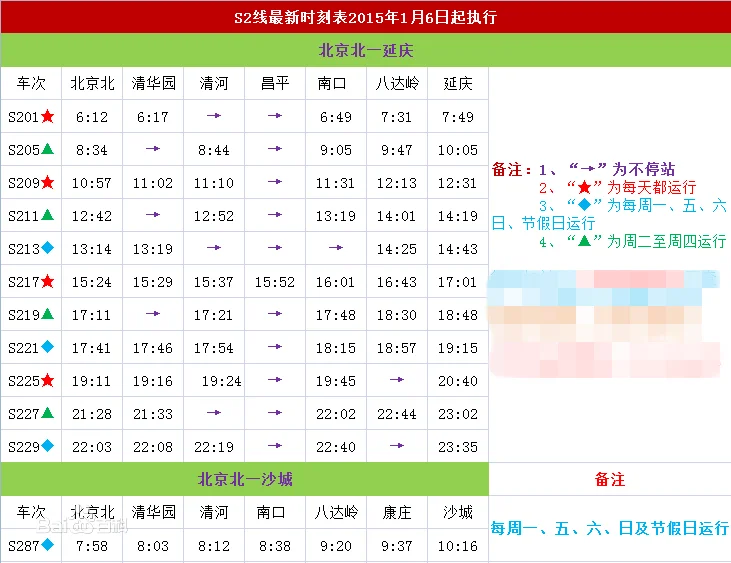731x563 pixels.
Task: Click the blue diamond beside S213
Action: click(x=48, y=248)
